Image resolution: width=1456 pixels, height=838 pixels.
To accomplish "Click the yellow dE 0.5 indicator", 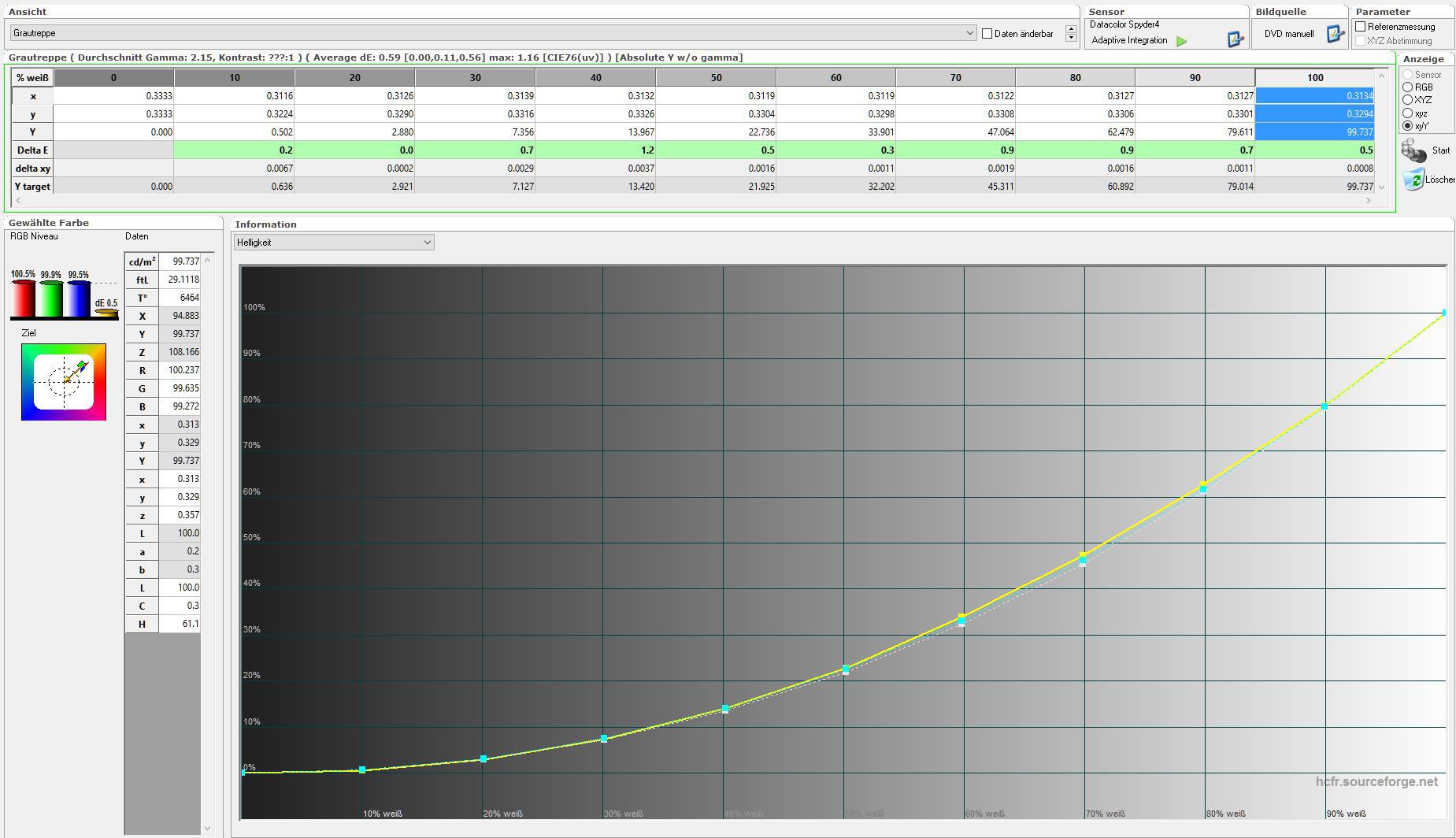I will click(x=106, y=312).
